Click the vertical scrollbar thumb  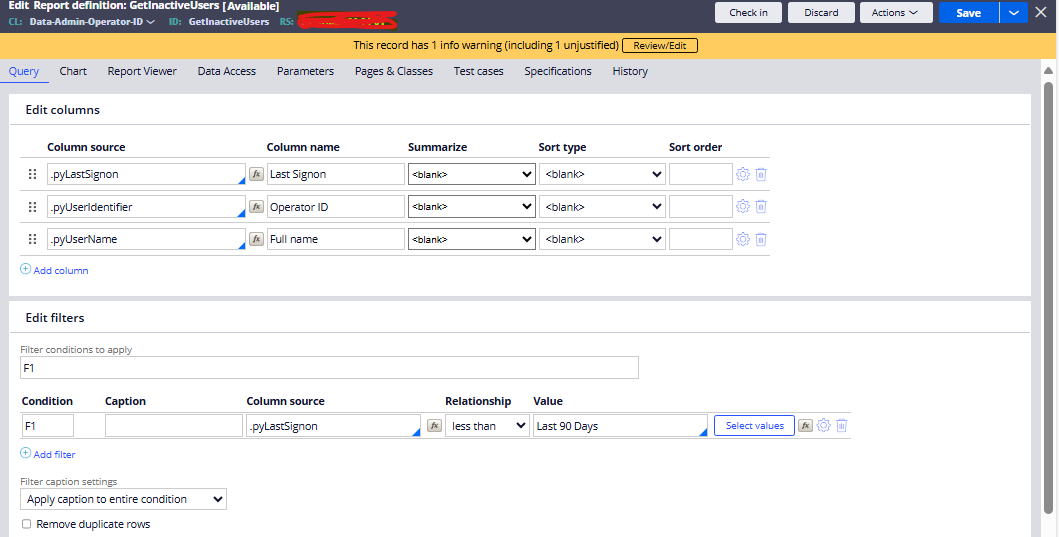coord(1048,297)
